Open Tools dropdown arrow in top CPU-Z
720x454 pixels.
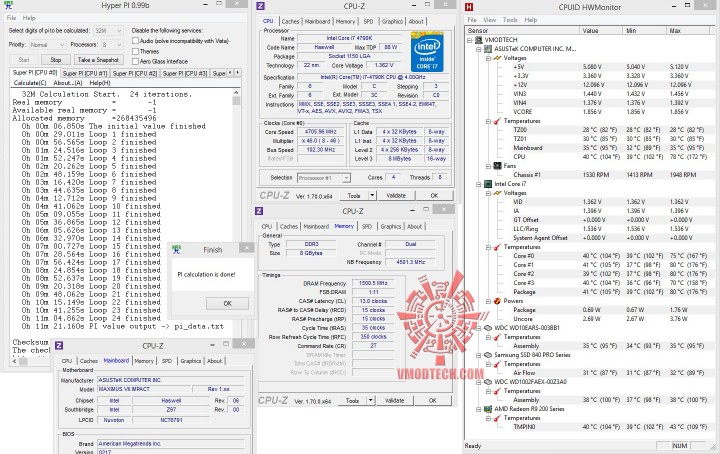(x=372, y=196)
